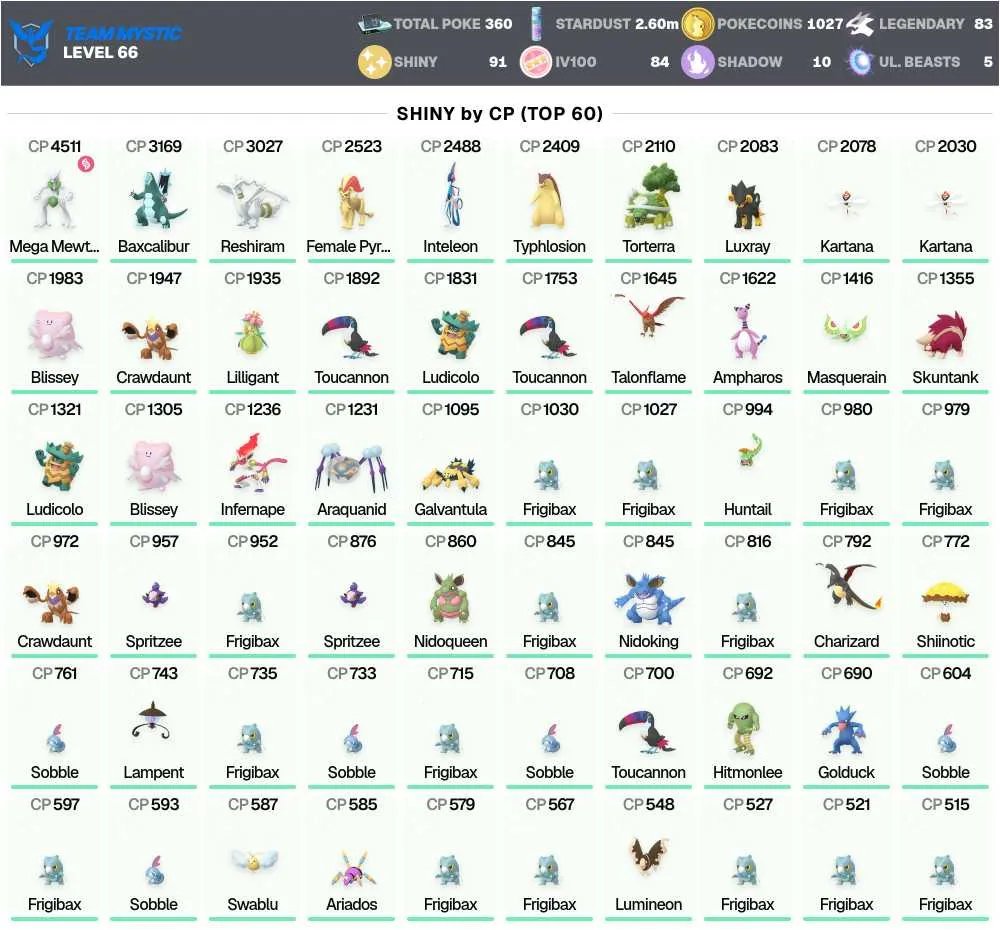
Task: Select the Typhlosion sprite
Action: click(550, 200)
